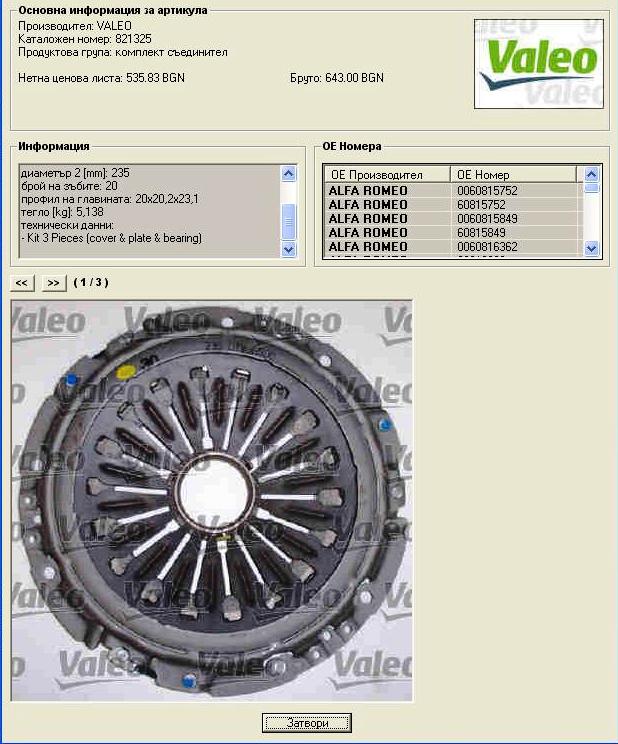Select row with OE number 60815849

click(452, 232)
